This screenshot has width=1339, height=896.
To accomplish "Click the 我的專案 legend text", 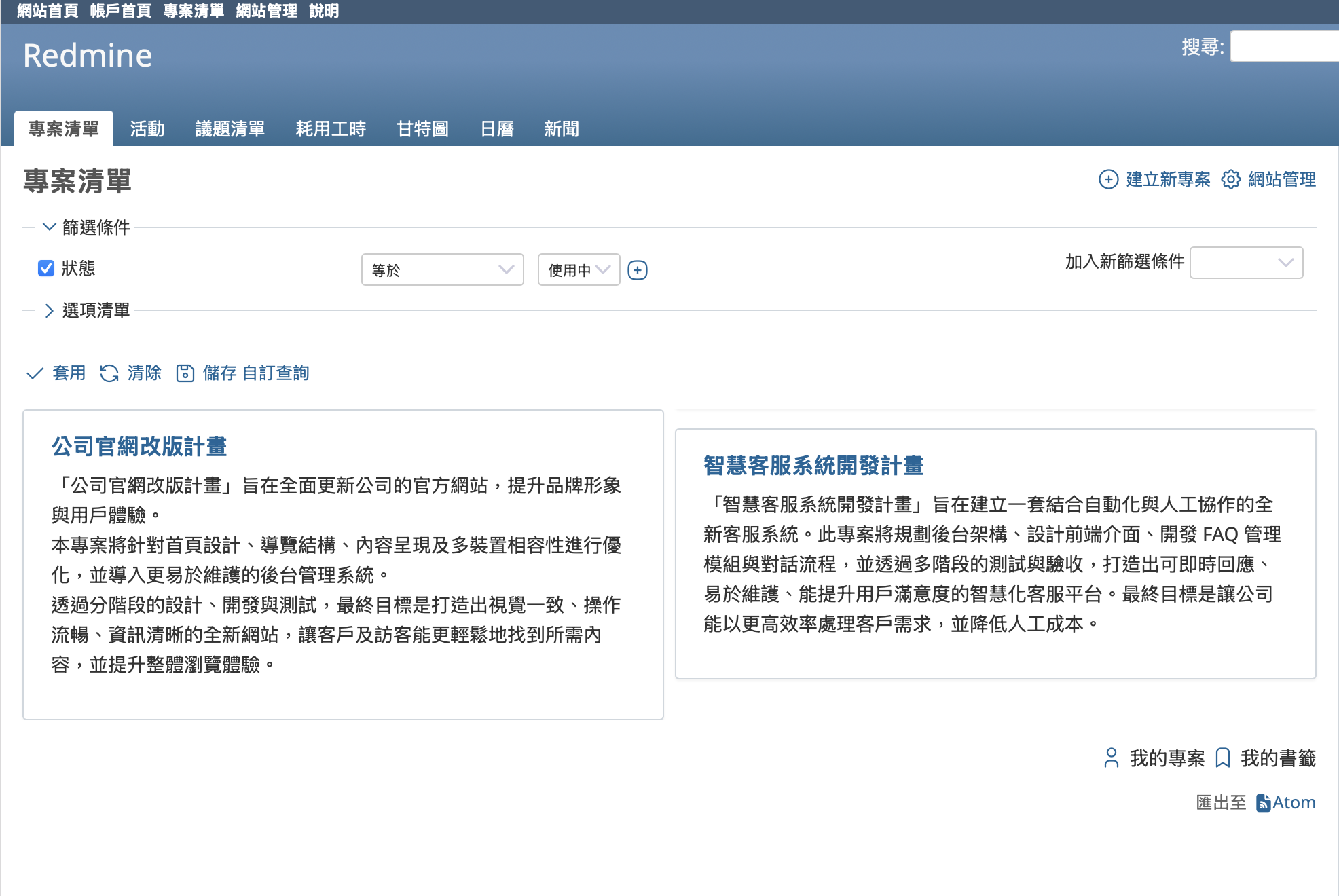I will point(1167,758).
